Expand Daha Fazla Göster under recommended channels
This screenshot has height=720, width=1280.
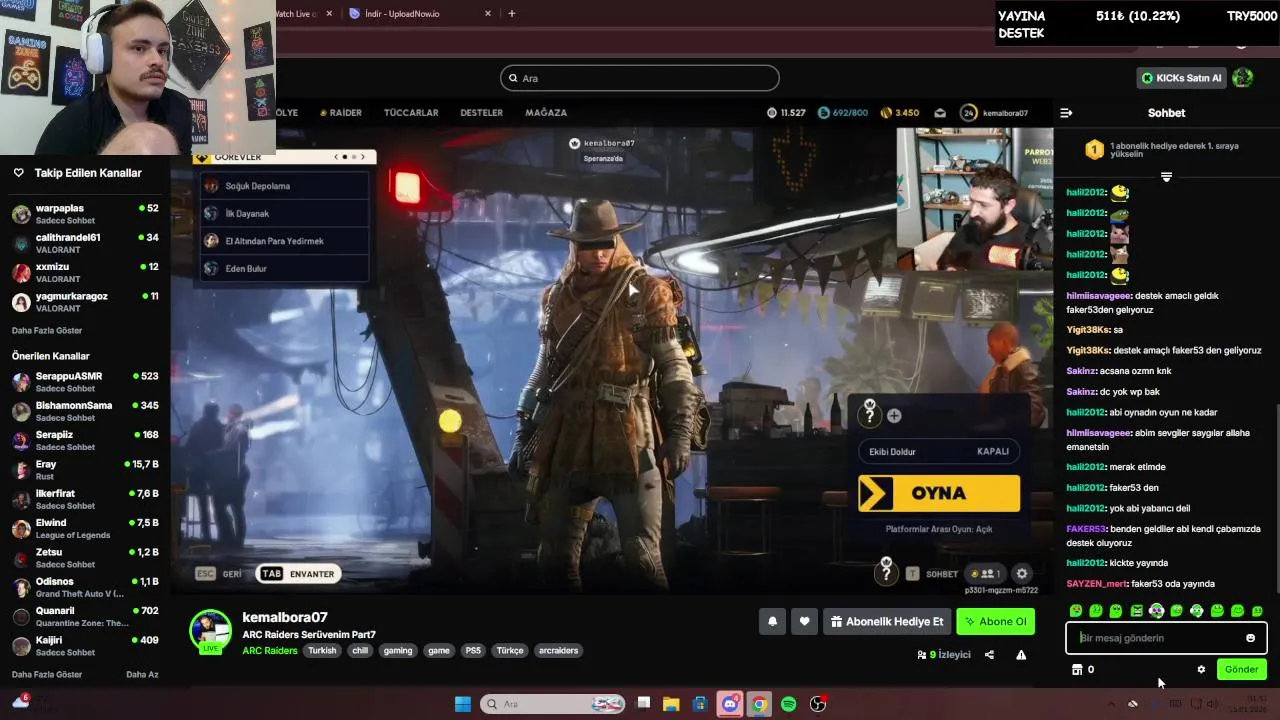[47, 675]
